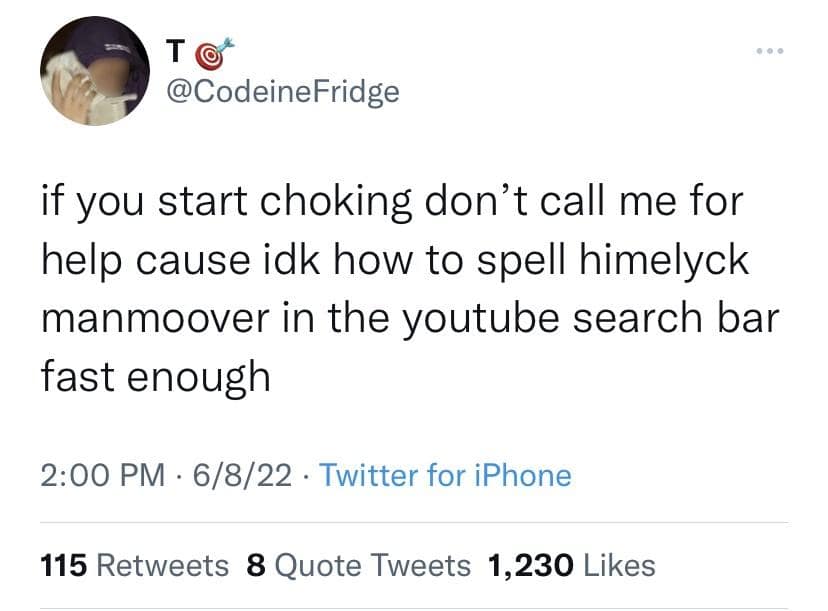Click the 1,230 likes count number
The width and height of the screenshot is (828, 611).
(529, 566)
